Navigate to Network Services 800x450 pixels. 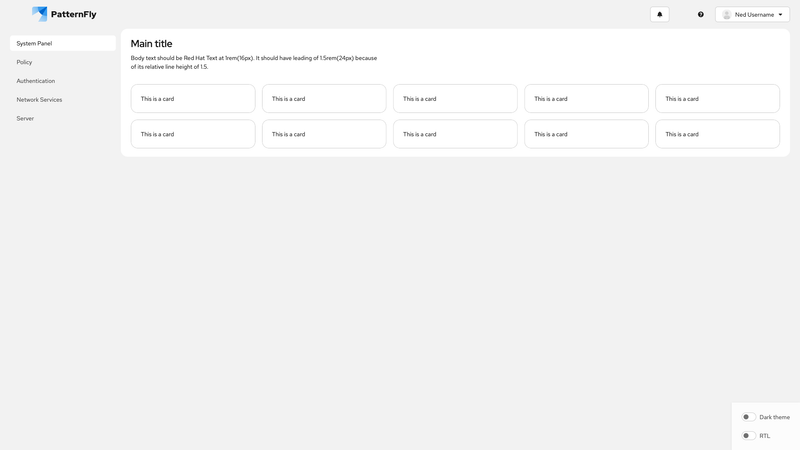40,100
